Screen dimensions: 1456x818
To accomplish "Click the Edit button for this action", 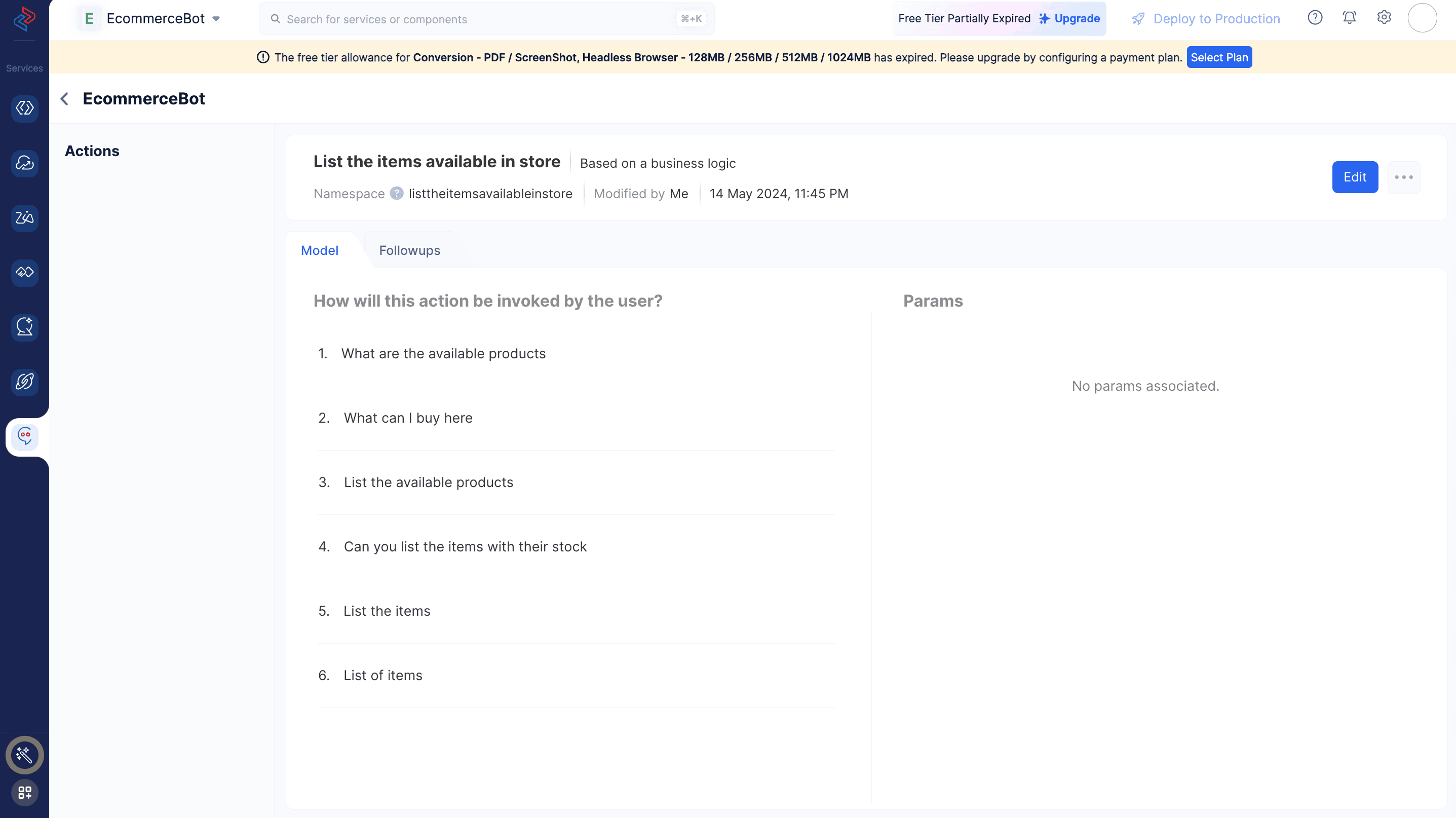I will point(1355,177).
